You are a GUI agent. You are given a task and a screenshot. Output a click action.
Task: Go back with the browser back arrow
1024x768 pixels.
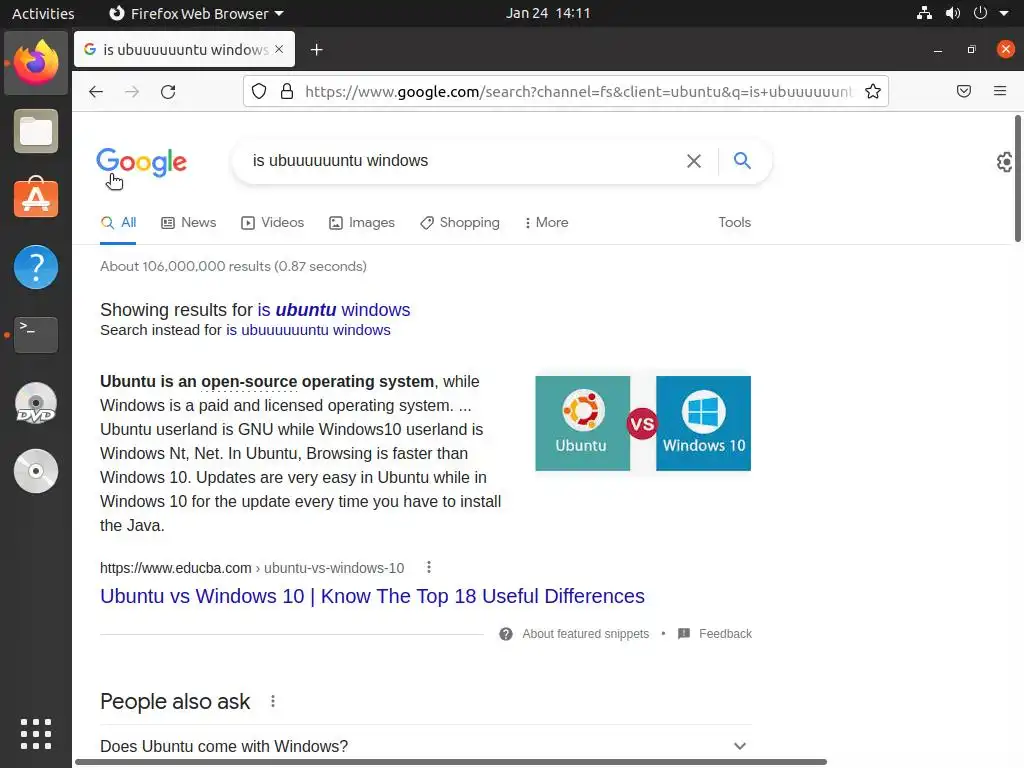tap(96, 91)
